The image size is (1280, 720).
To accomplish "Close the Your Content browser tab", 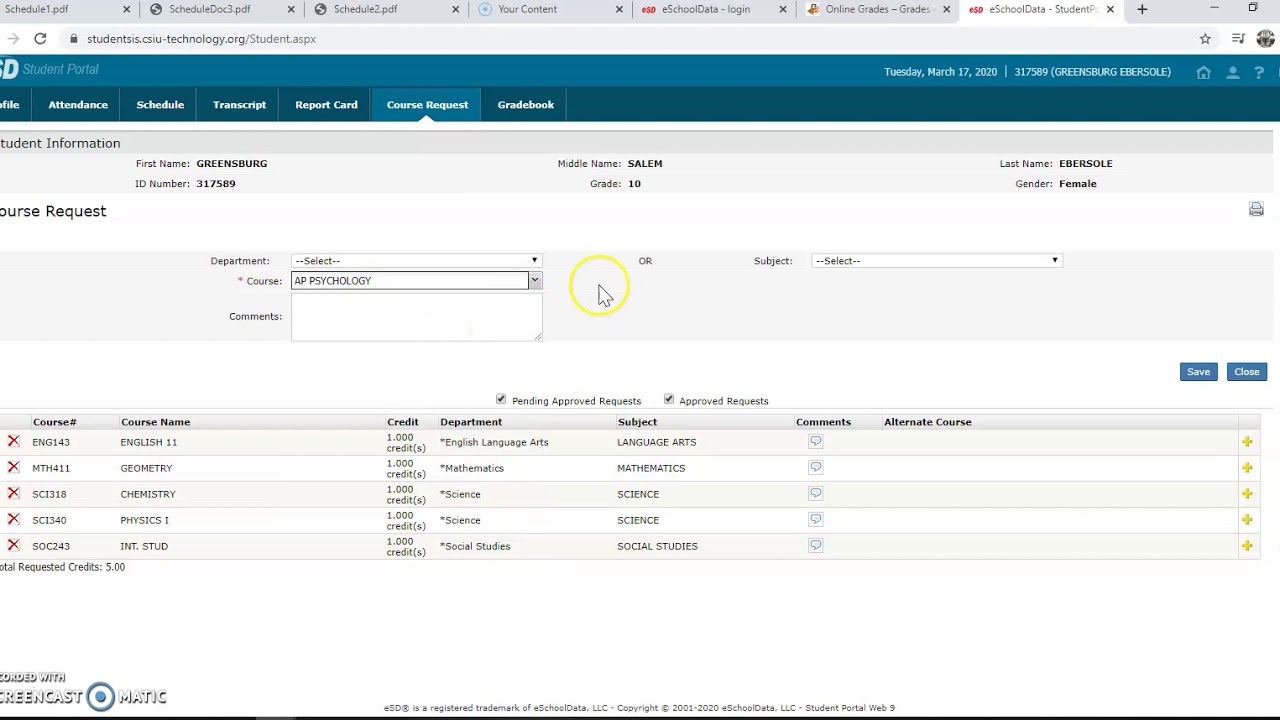I will click(x=619, y=9).
